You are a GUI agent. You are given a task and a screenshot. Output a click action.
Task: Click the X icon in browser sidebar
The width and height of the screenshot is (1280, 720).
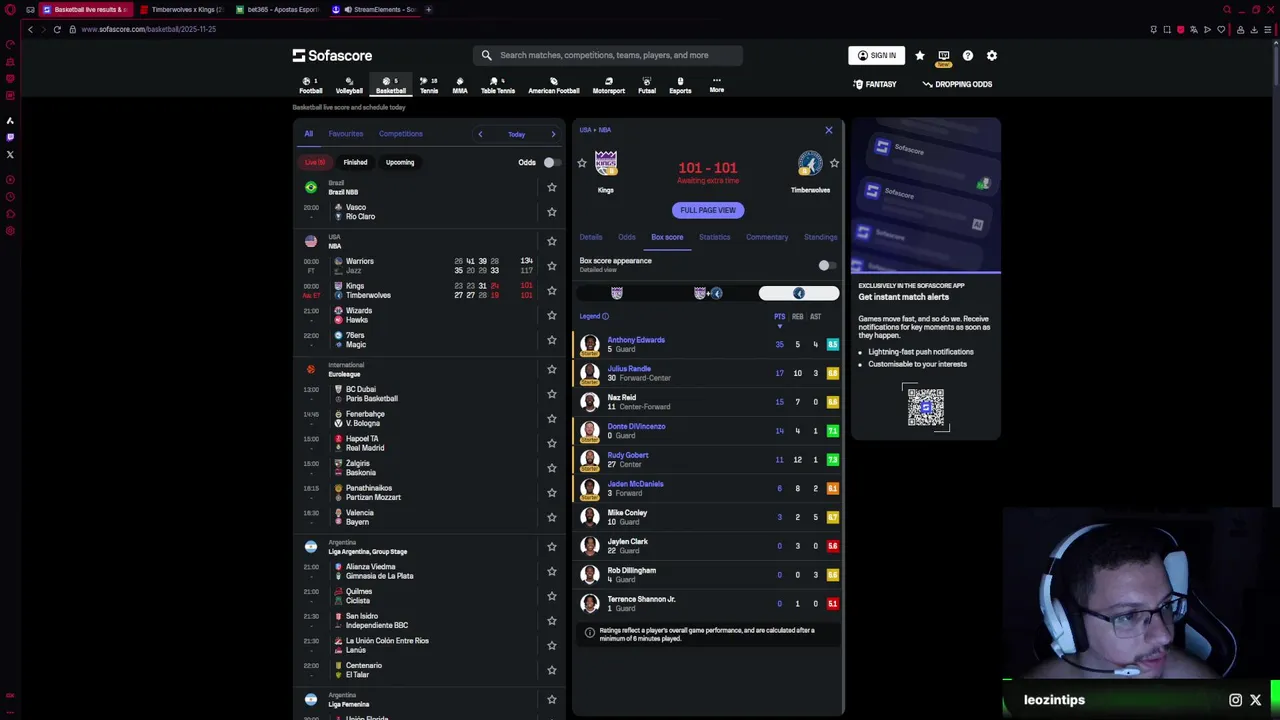pos(10,155)
